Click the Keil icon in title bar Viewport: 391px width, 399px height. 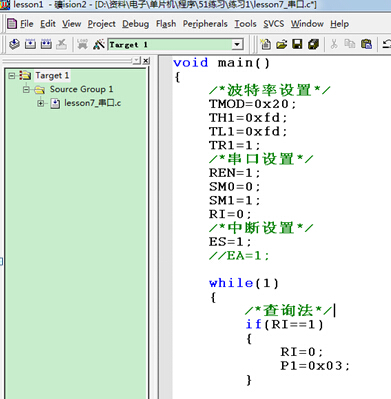coord(5,5)
